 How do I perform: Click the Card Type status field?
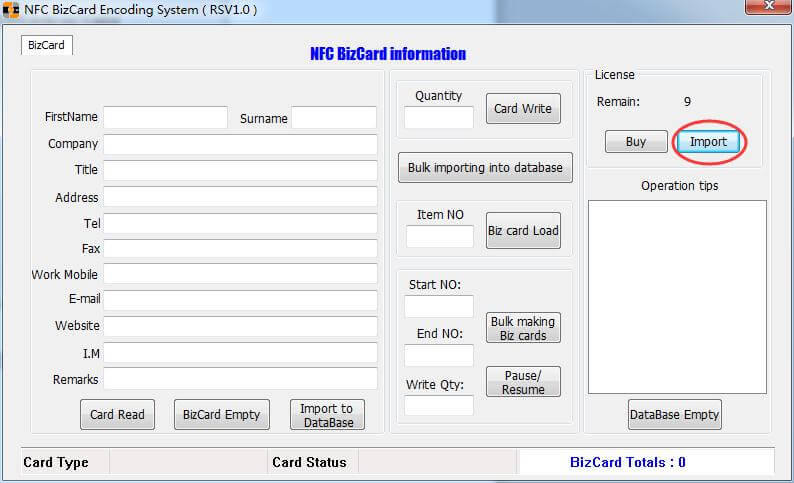pyautogui.click(x=188, y=462)
